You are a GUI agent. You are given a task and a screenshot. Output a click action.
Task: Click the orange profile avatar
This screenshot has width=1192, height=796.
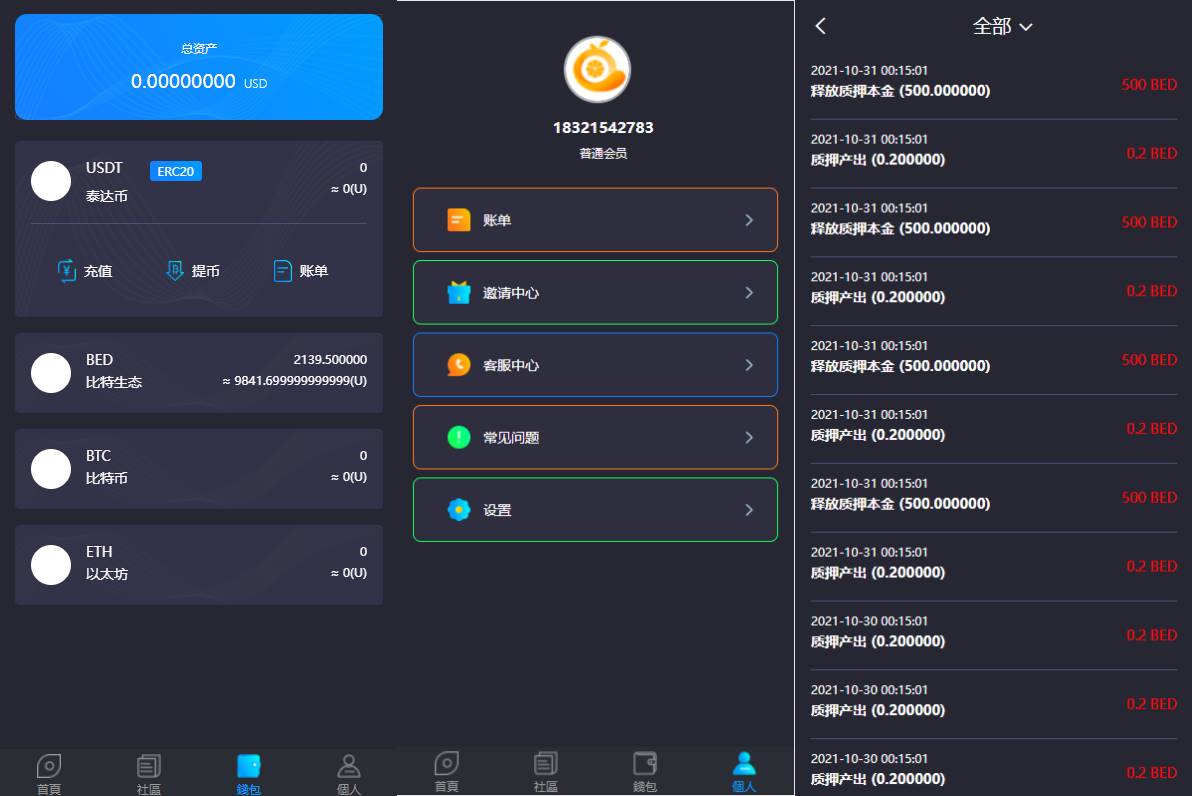pyautogui.click(x=598, y=69)
